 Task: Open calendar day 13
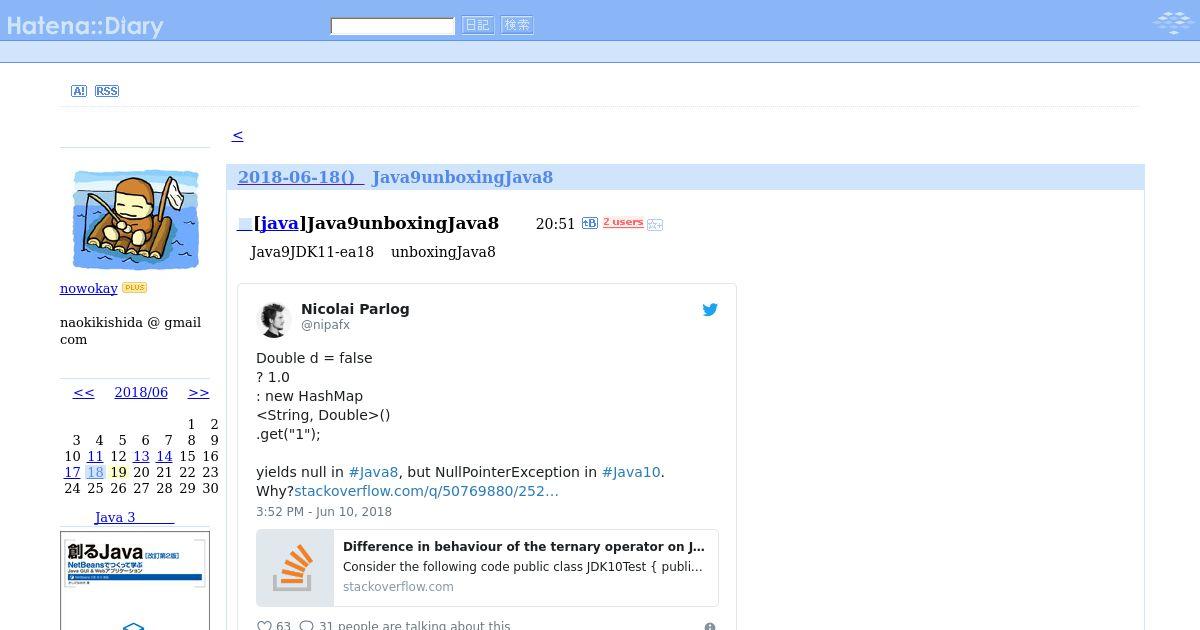141,456
